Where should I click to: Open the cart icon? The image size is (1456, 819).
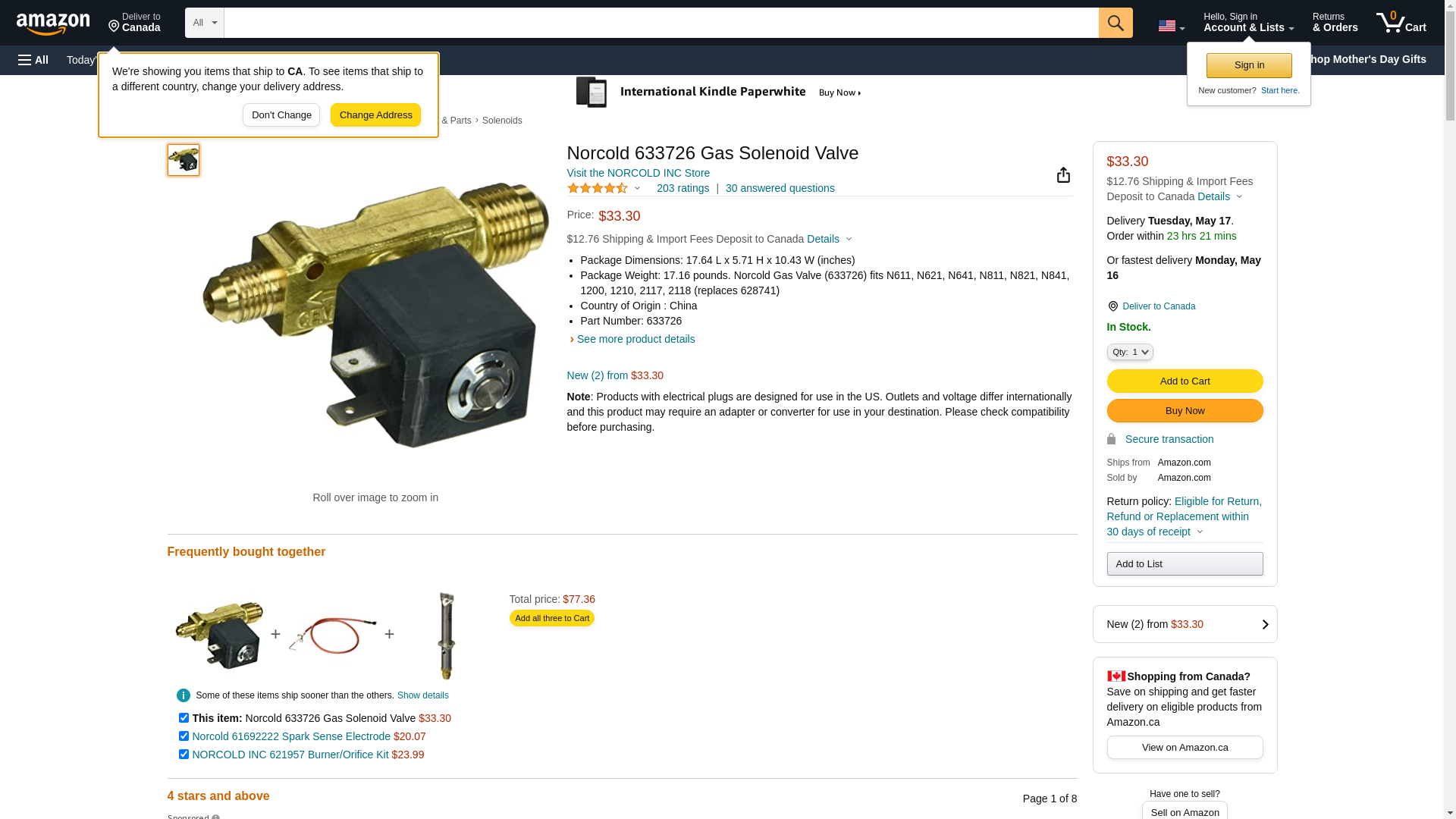1401,23
